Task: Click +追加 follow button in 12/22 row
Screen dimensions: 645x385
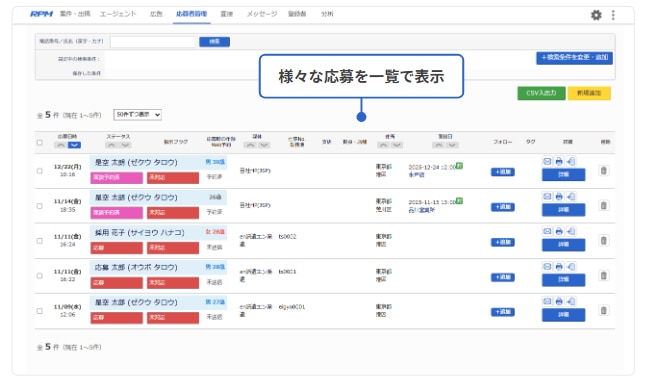Action: click(502, 172)
